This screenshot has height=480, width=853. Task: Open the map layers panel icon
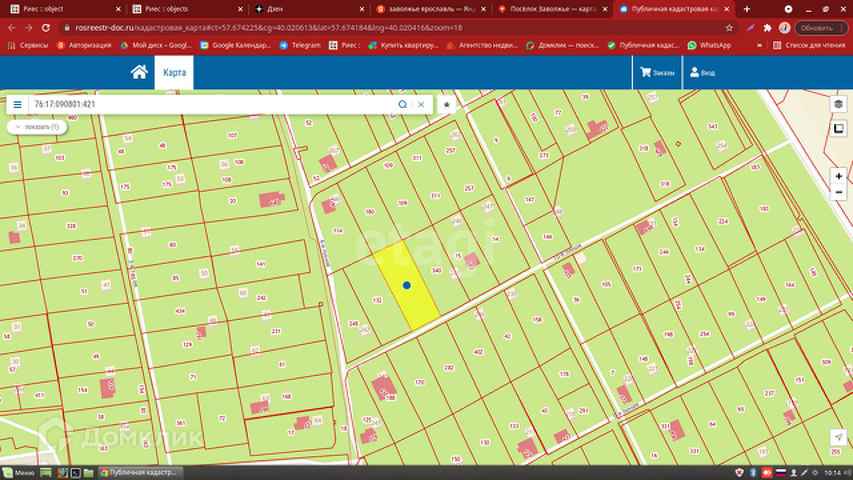(838, 104)
